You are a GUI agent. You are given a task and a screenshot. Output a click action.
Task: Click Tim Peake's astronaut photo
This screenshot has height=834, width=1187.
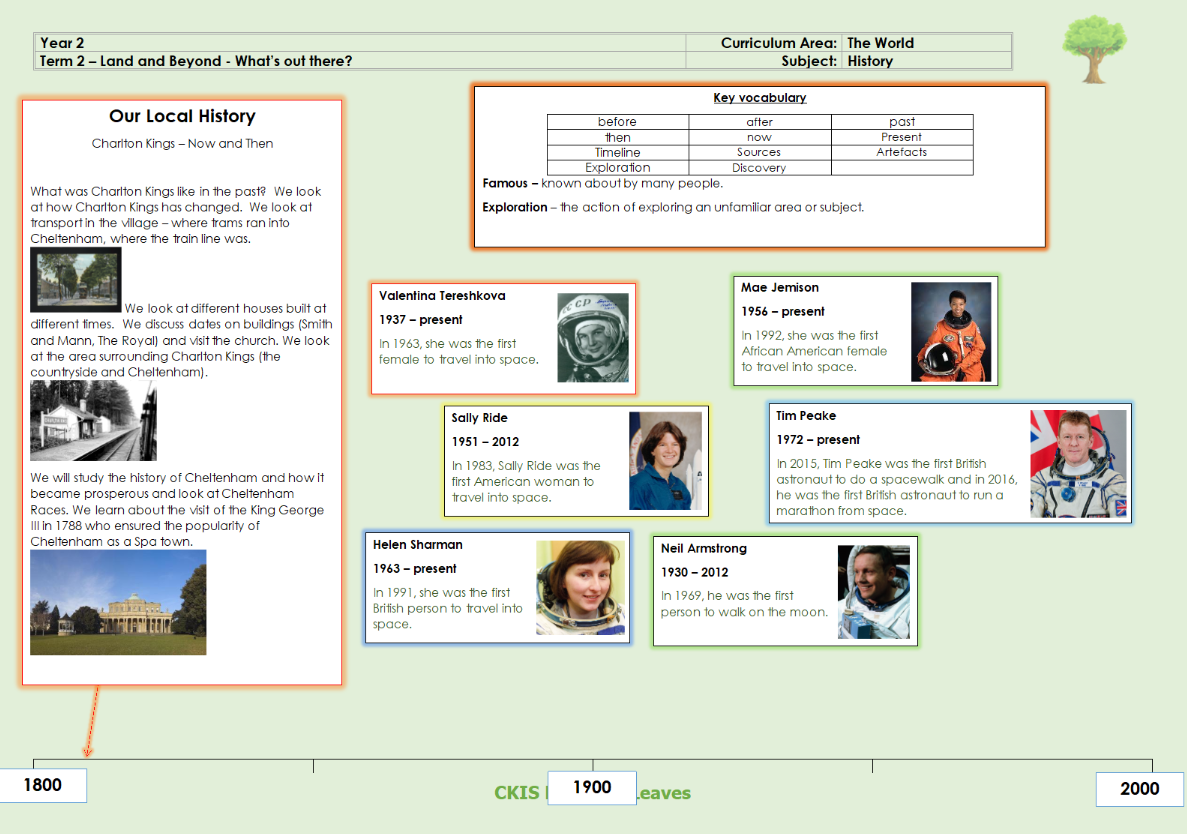(1079, 464)
